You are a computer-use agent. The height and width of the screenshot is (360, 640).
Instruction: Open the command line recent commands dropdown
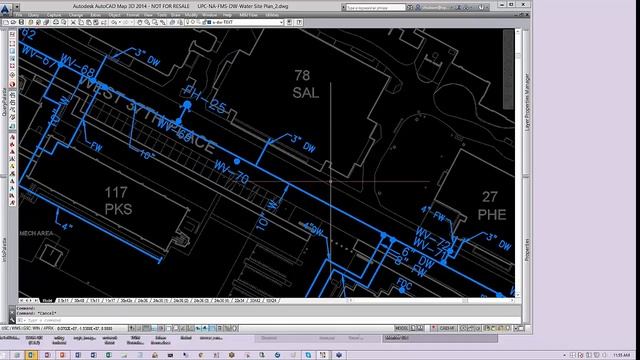21,320
